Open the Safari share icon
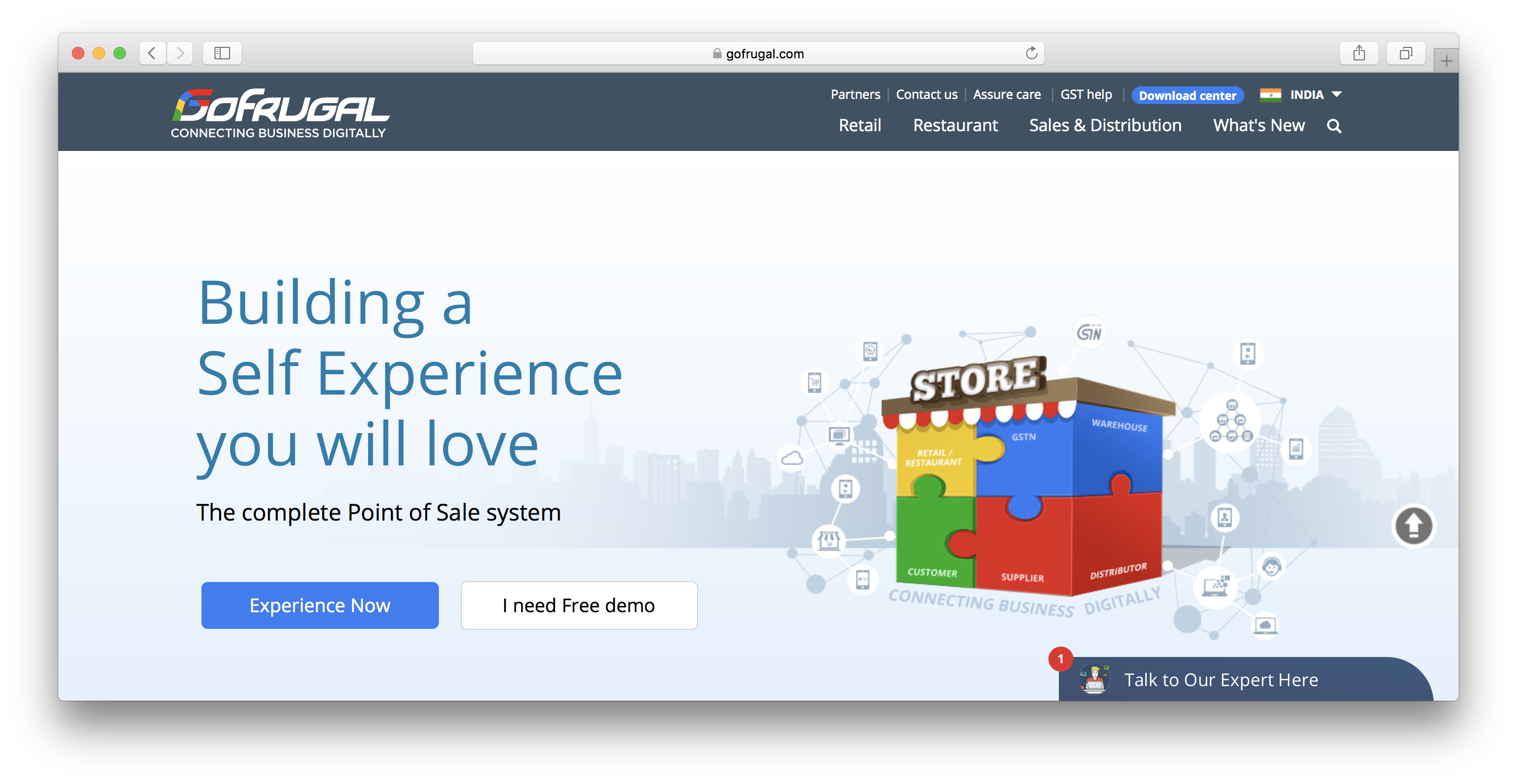 1359,53
